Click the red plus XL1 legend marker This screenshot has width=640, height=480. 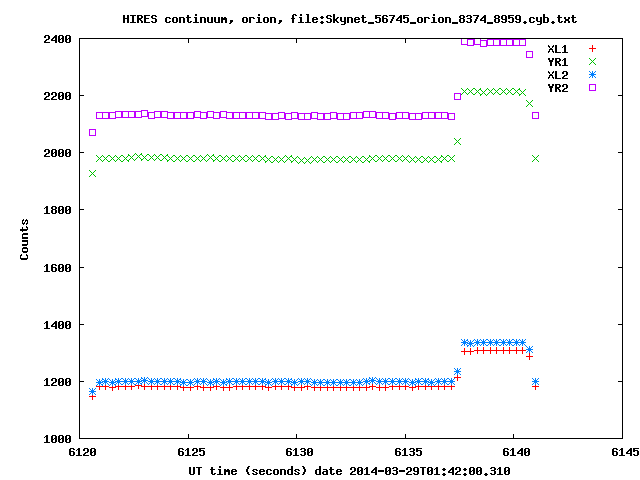pyautogui.click(x=592, y=49)
